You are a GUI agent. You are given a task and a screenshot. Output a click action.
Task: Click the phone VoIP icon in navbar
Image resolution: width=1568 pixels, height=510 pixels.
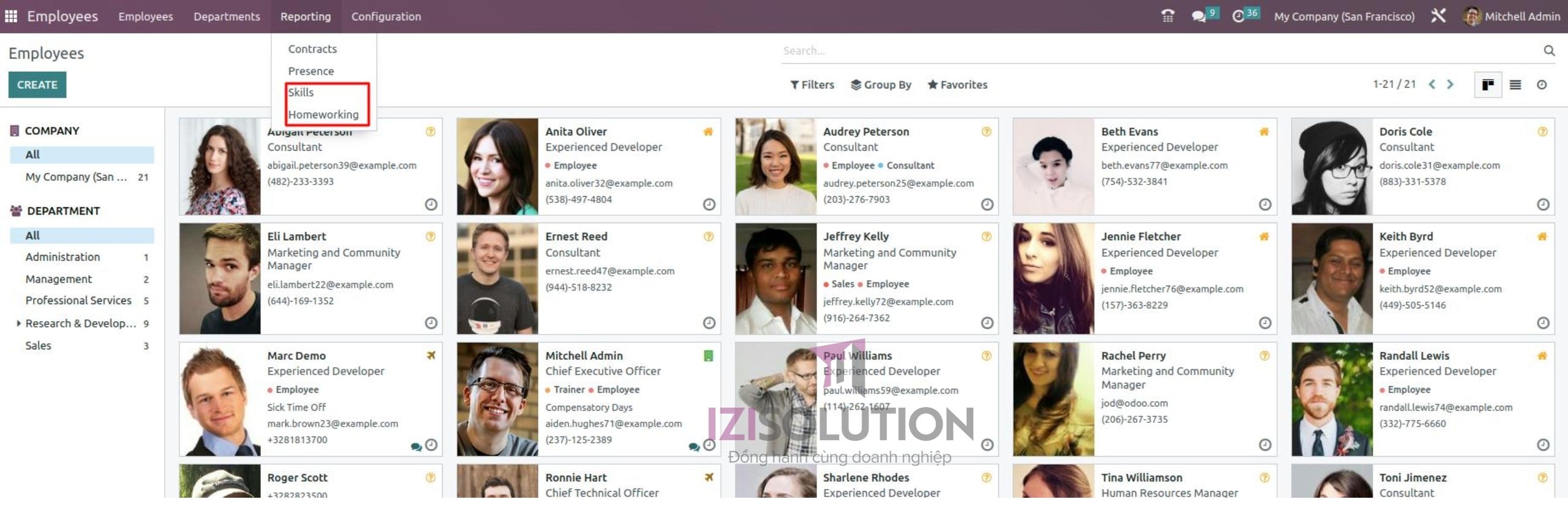point(1167,17)
